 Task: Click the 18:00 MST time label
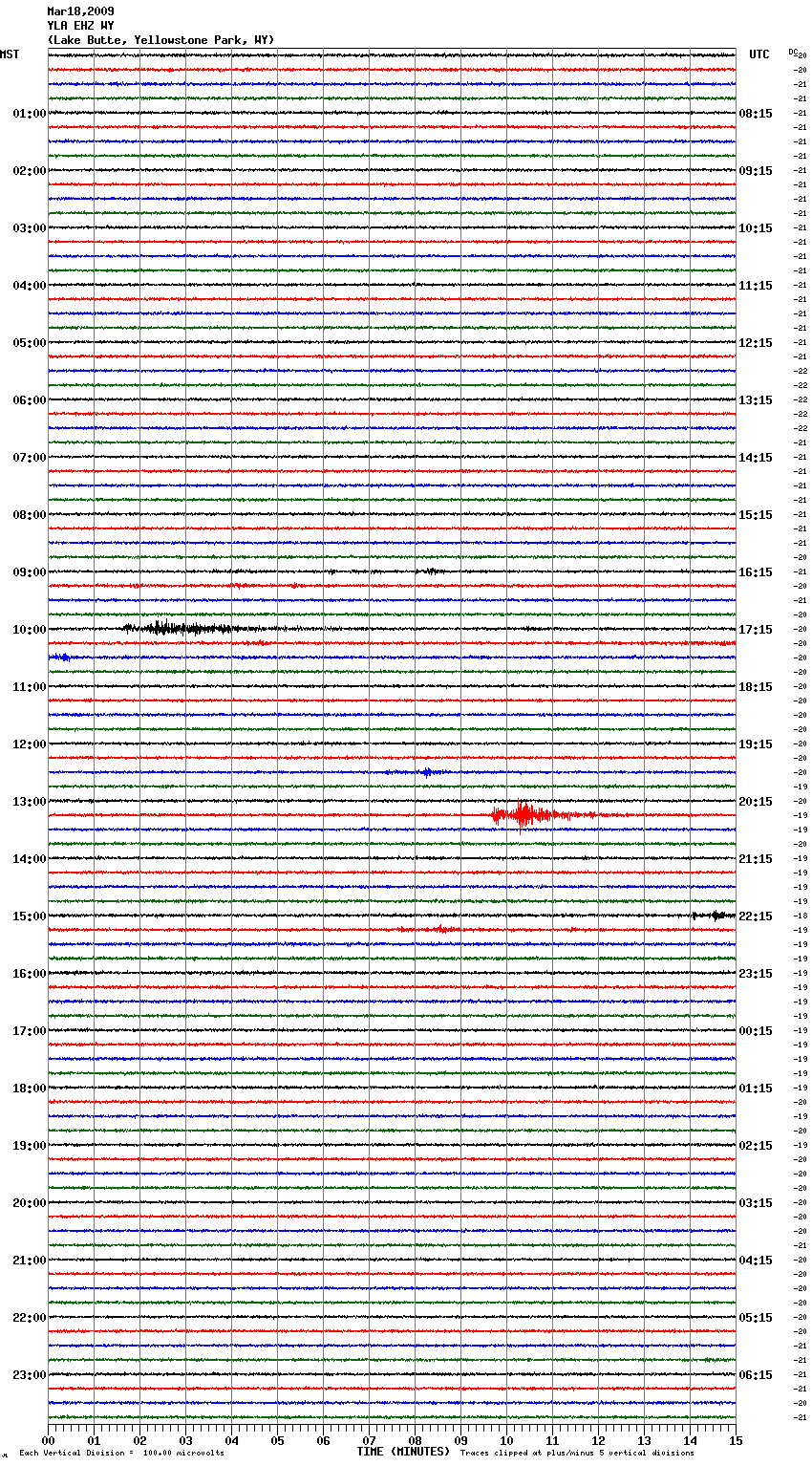click(30, 1089)
